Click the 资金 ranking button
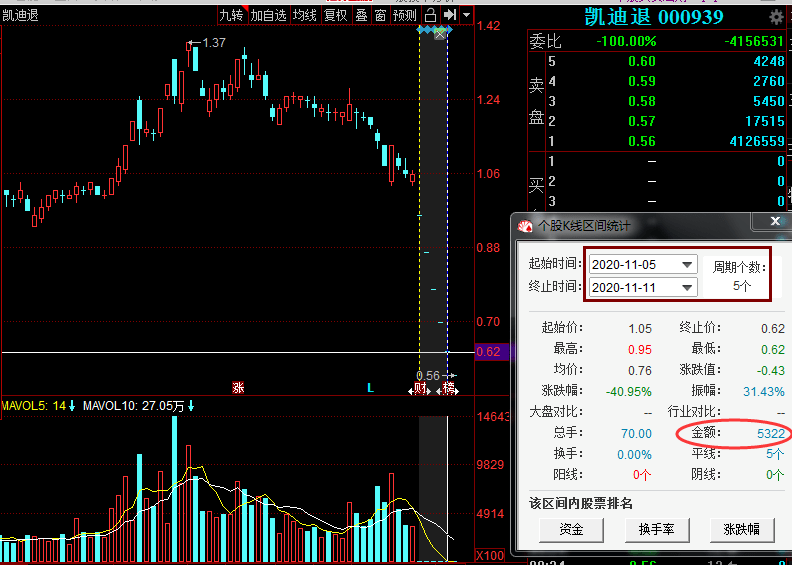This screenshot has width=792, height=565. (573, 529)
